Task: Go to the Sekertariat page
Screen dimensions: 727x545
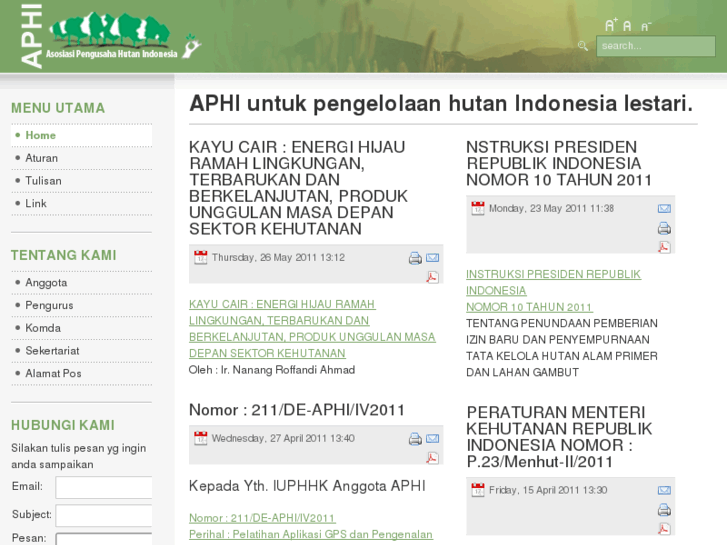Action: 82,351
